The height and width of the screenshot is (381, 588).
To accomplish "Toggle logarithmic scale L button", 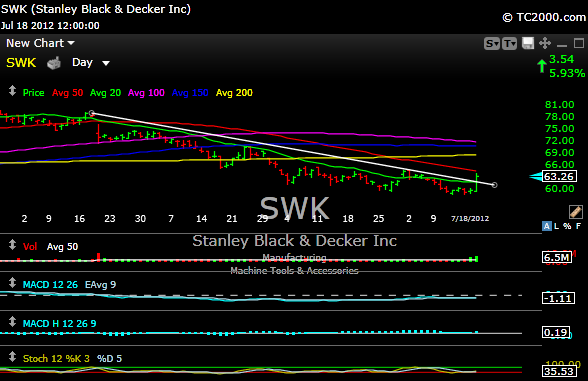I will 556,226.
